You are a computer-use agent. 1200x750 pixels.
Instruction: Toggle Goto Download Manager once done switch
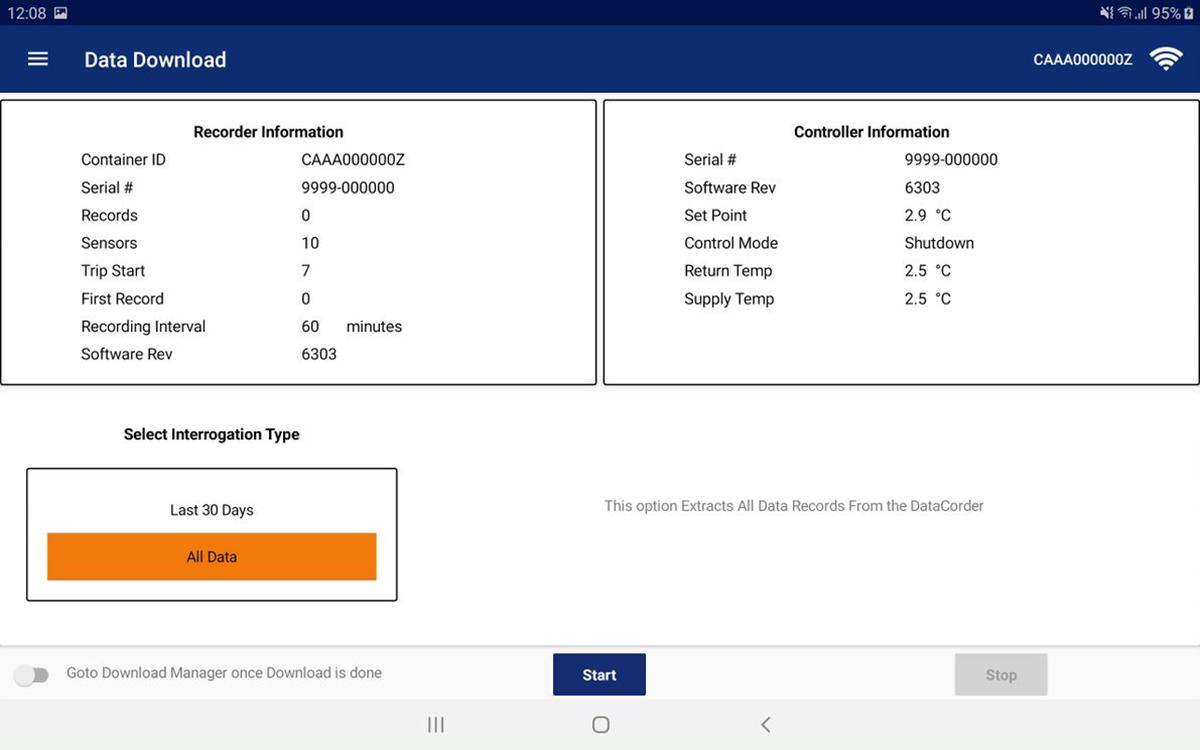tap(31, 675)
